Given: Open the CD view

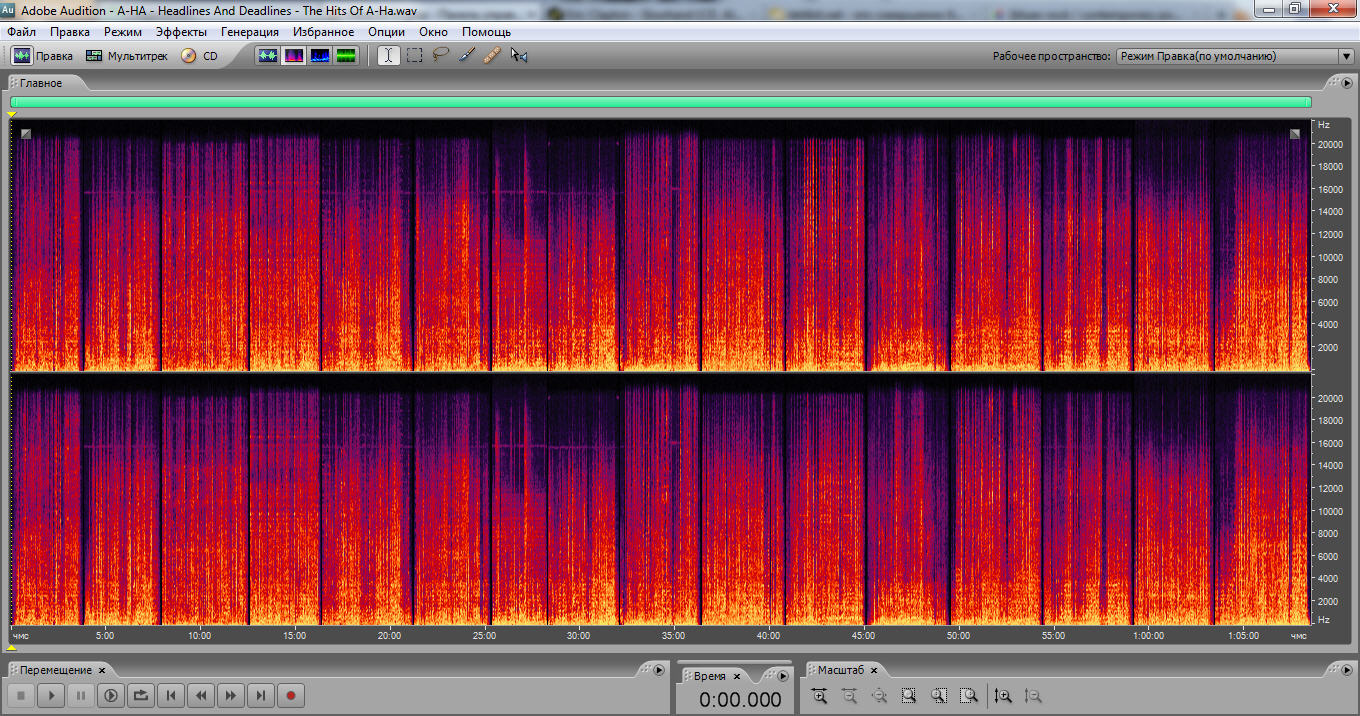Looking at the screenshot, I should coord(199,56).
